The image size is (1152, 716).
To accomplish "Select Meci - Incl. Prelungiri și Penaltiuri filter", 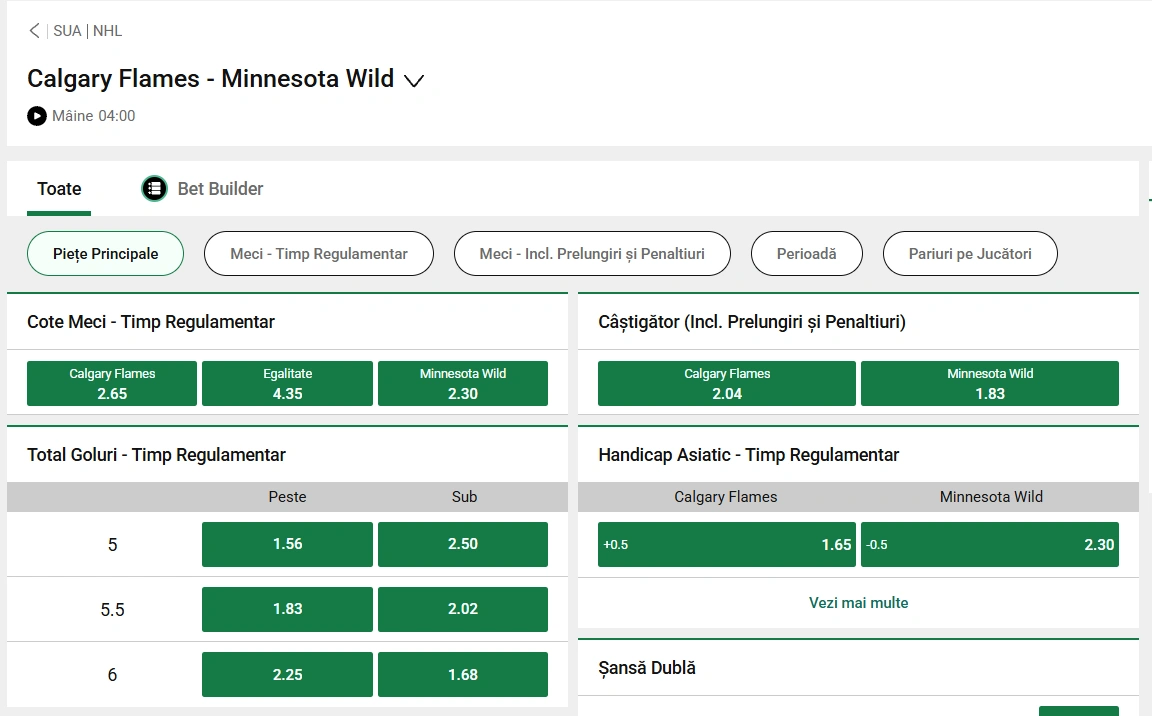I will tap(592, 254).
